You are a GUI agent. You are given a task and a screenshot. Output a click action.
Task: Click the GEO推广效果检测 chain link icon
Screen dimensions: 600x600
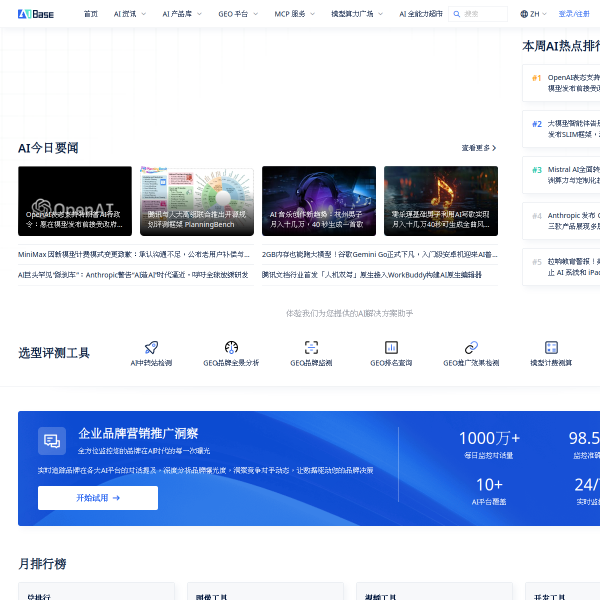471,347
